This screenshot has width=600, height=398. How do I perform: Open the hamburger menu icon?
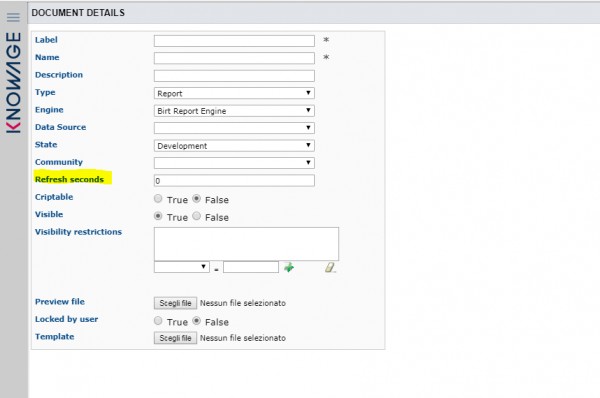click(13, 17)
